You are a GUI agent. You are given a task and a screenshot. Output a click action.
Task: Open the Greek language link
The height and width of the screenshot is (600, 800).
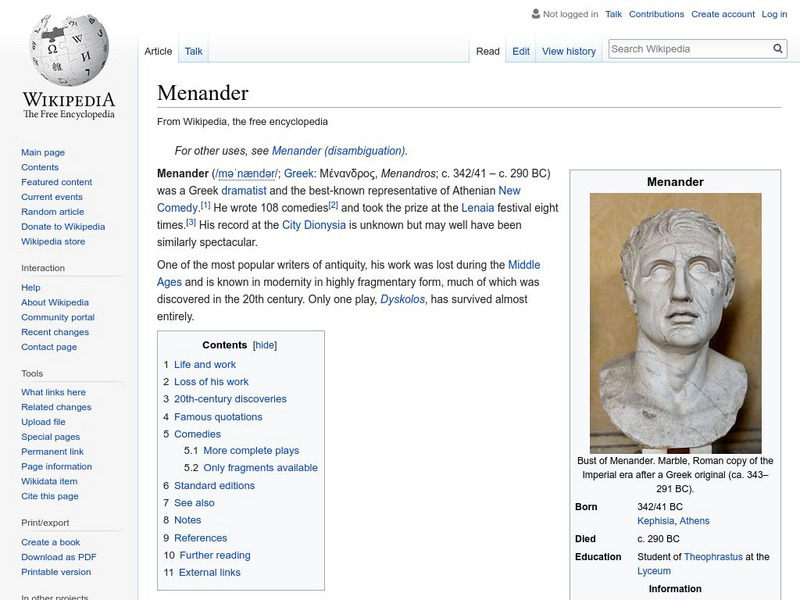click(x=298, y=173)
